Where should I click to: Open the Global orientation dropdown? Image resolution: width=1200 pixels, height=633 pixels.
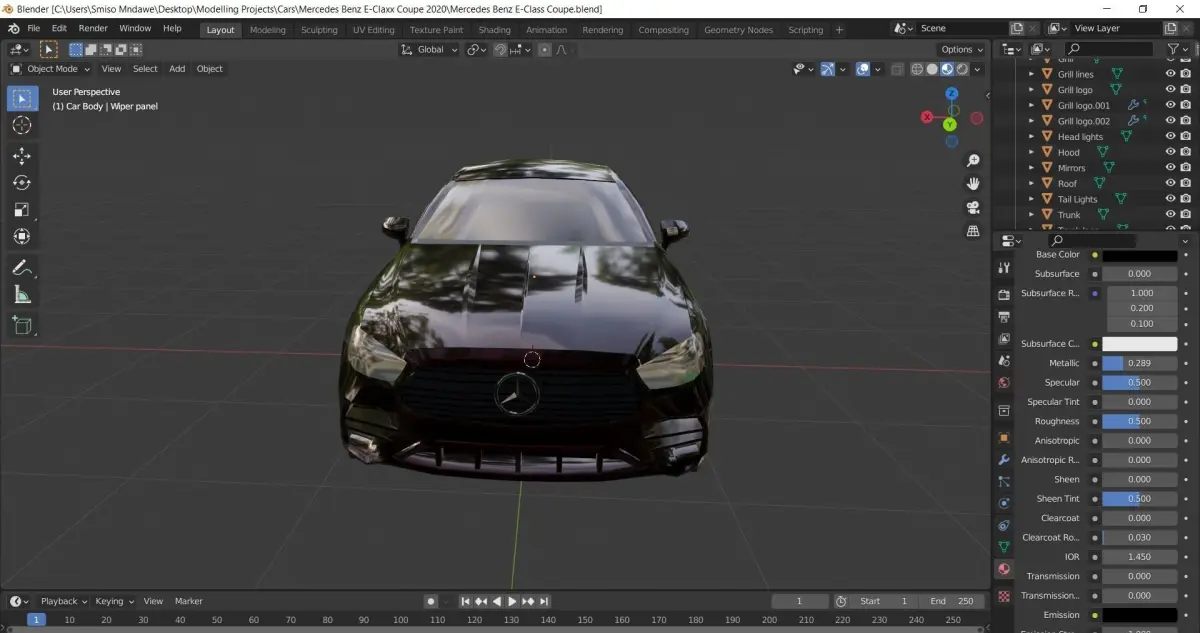coord(430,49)
